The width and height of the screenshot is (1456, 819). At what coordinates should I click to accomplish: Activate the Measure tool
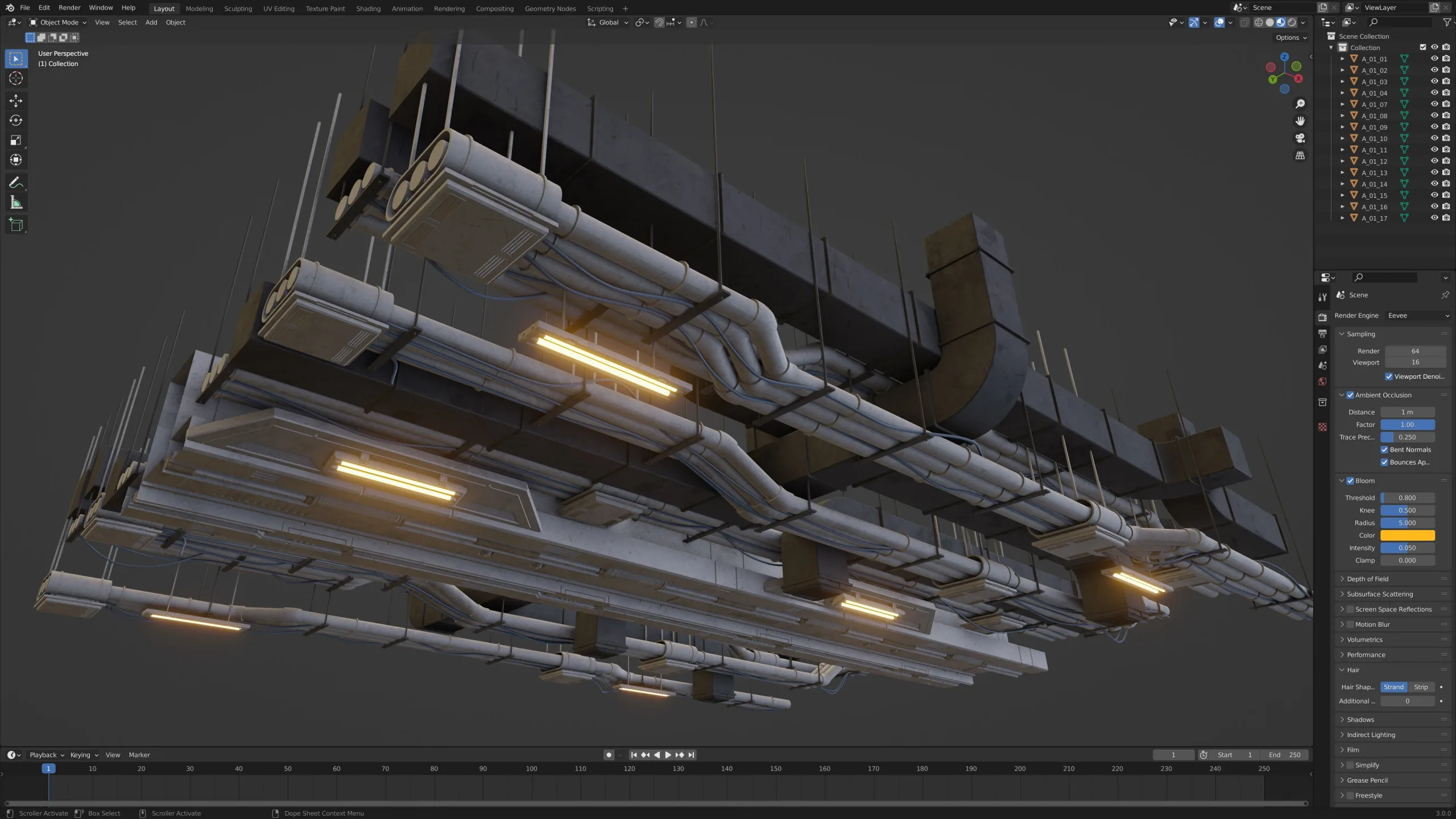(x=16, y=202)
